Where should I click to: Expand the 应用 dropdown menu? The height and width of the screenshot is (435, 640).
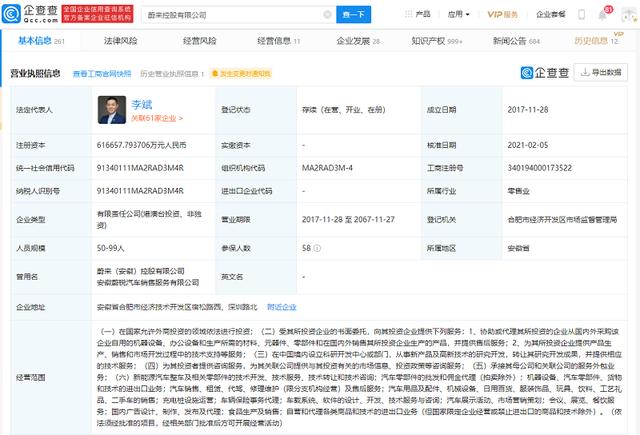click(x=458, y=14)
